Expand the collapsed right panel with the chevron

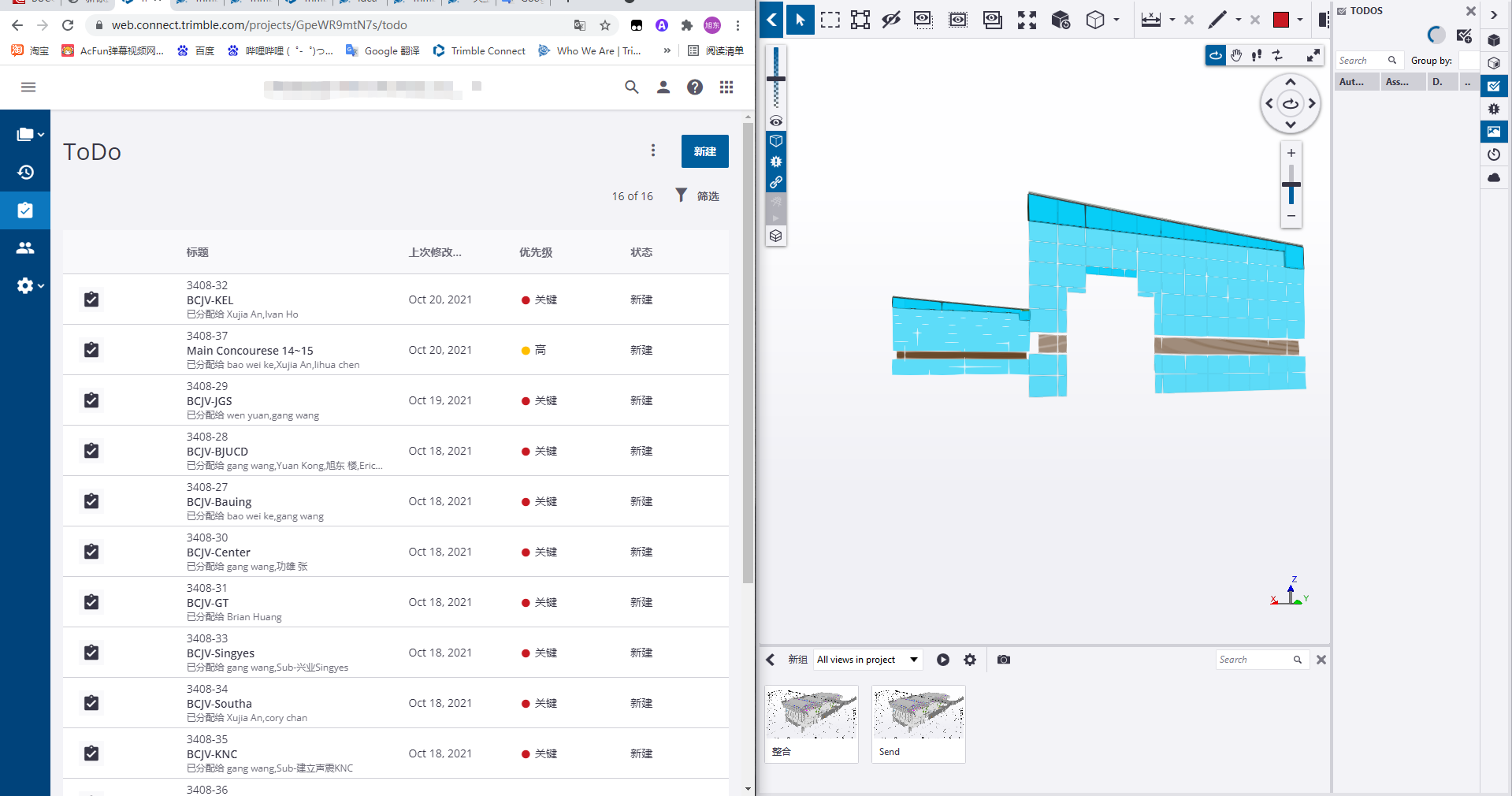coord(1493,14)
